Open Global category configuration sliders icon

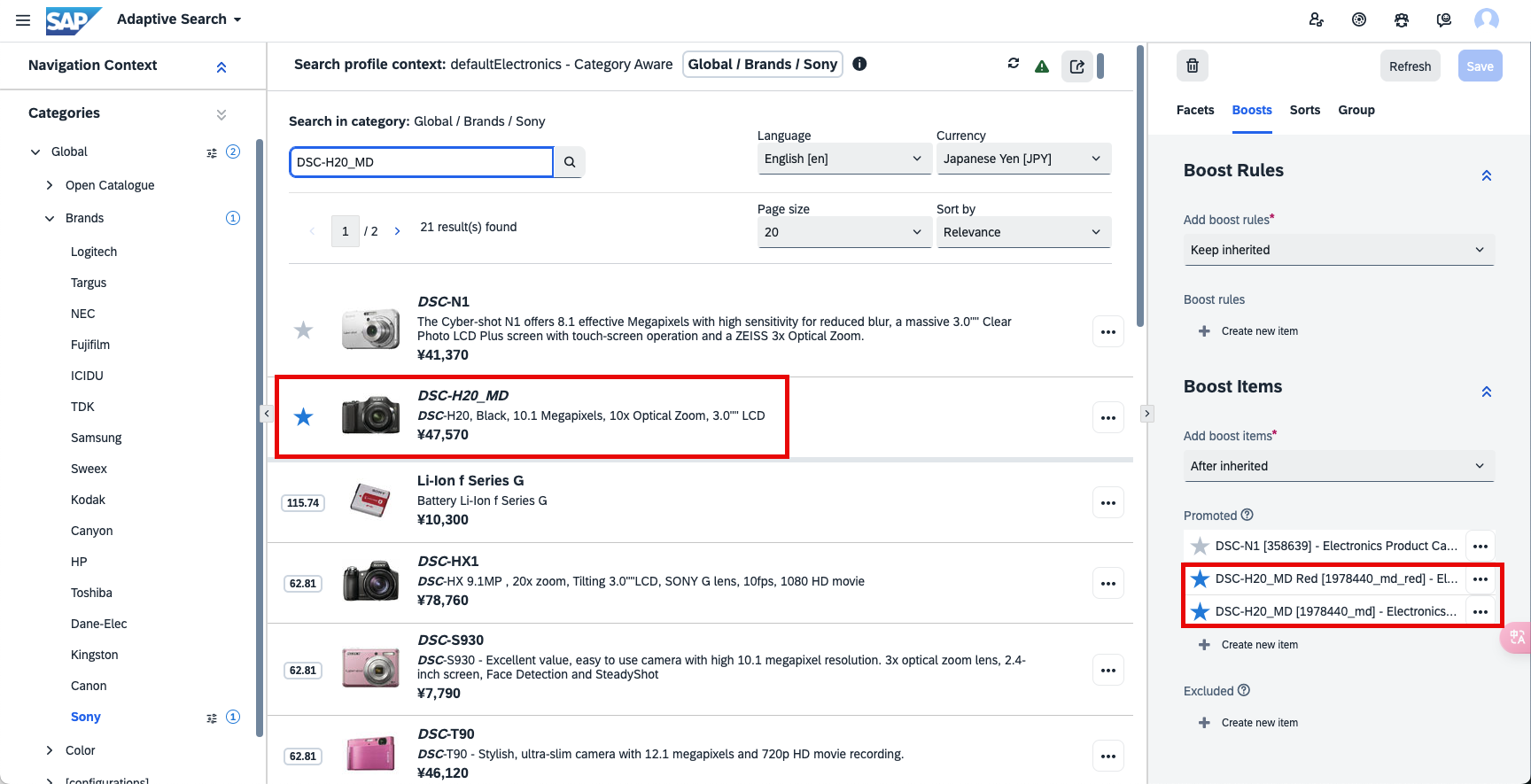point(212,152)
